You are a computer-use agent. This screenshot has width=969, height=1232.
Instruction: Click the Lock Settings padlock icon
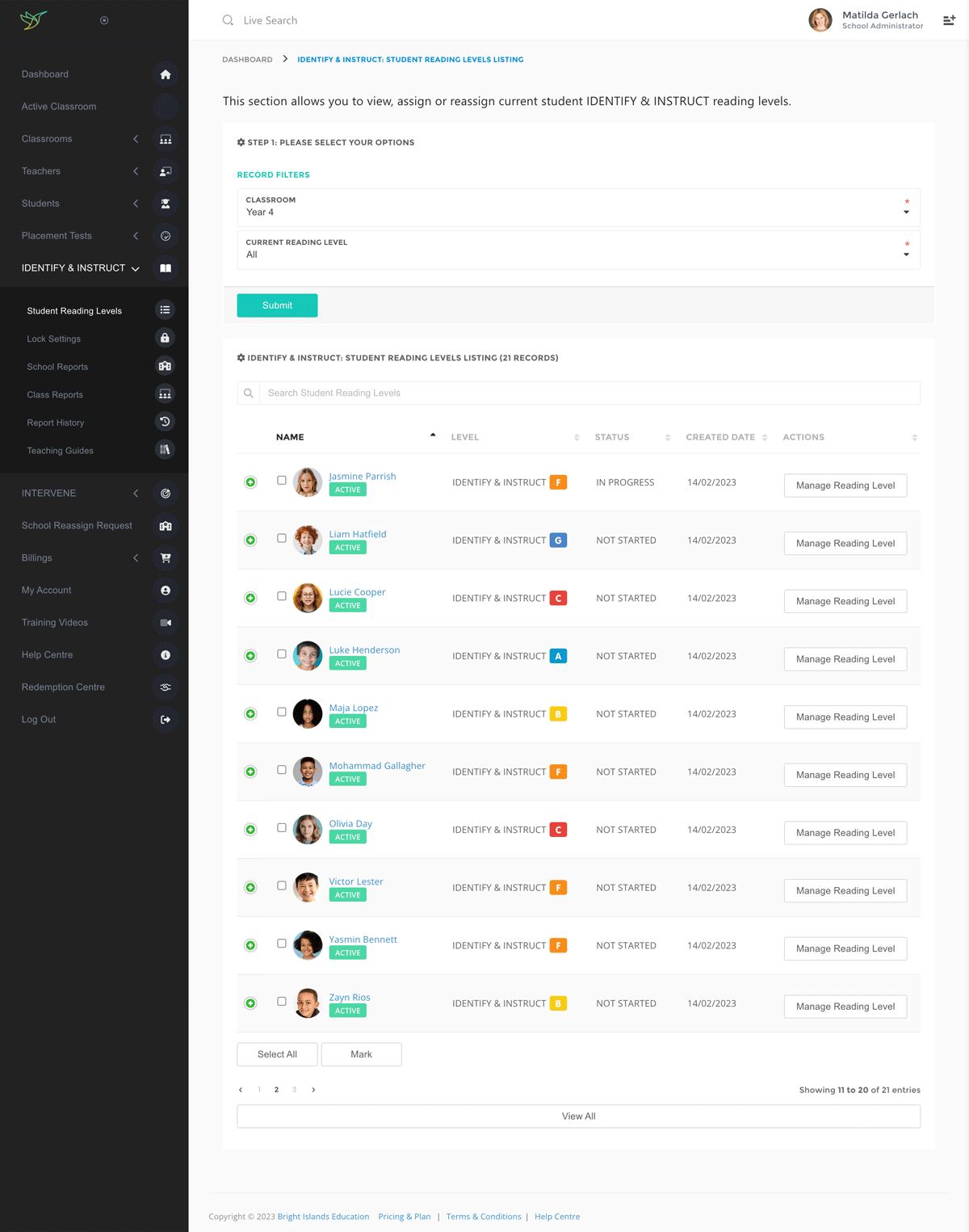point(165,338)
